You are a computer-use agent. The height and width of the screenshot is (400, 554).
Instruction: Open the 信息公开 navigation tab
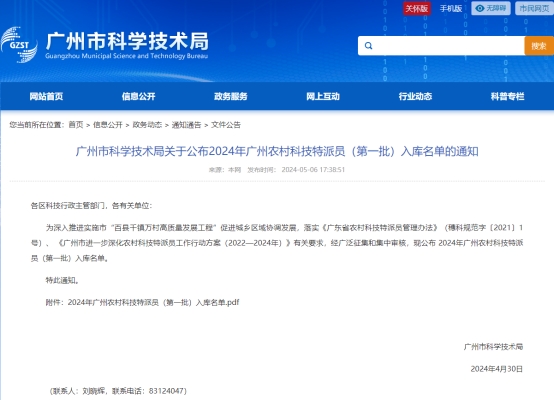click(138, 96)
